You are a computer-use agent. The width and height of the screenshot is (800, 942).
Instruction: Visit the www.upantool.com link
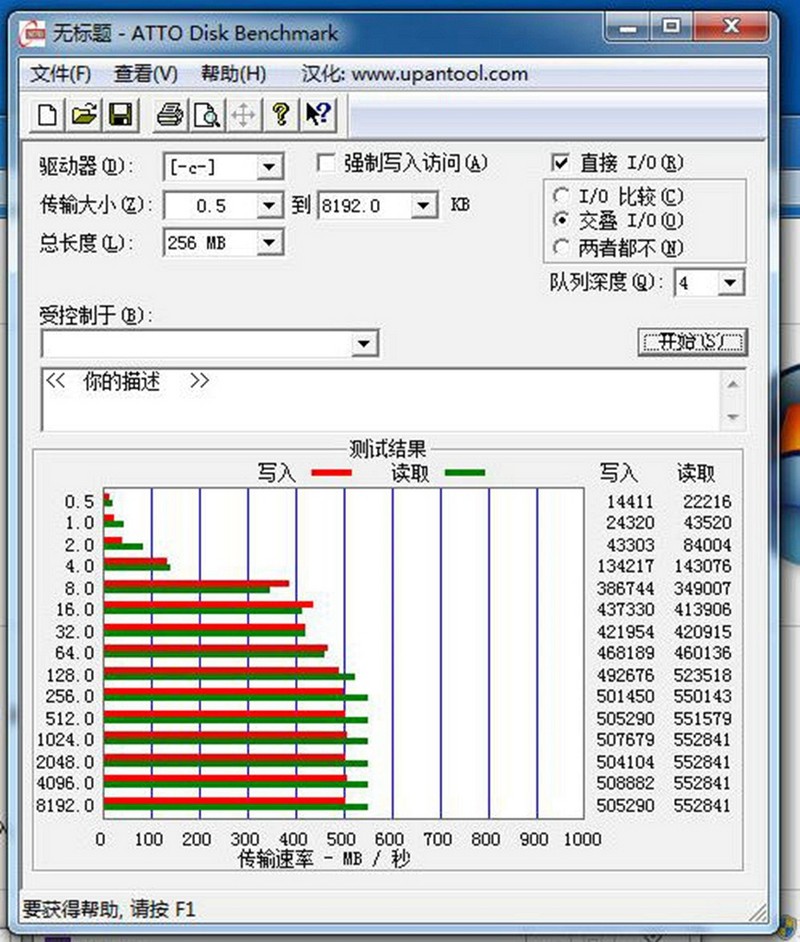[440, 74]
